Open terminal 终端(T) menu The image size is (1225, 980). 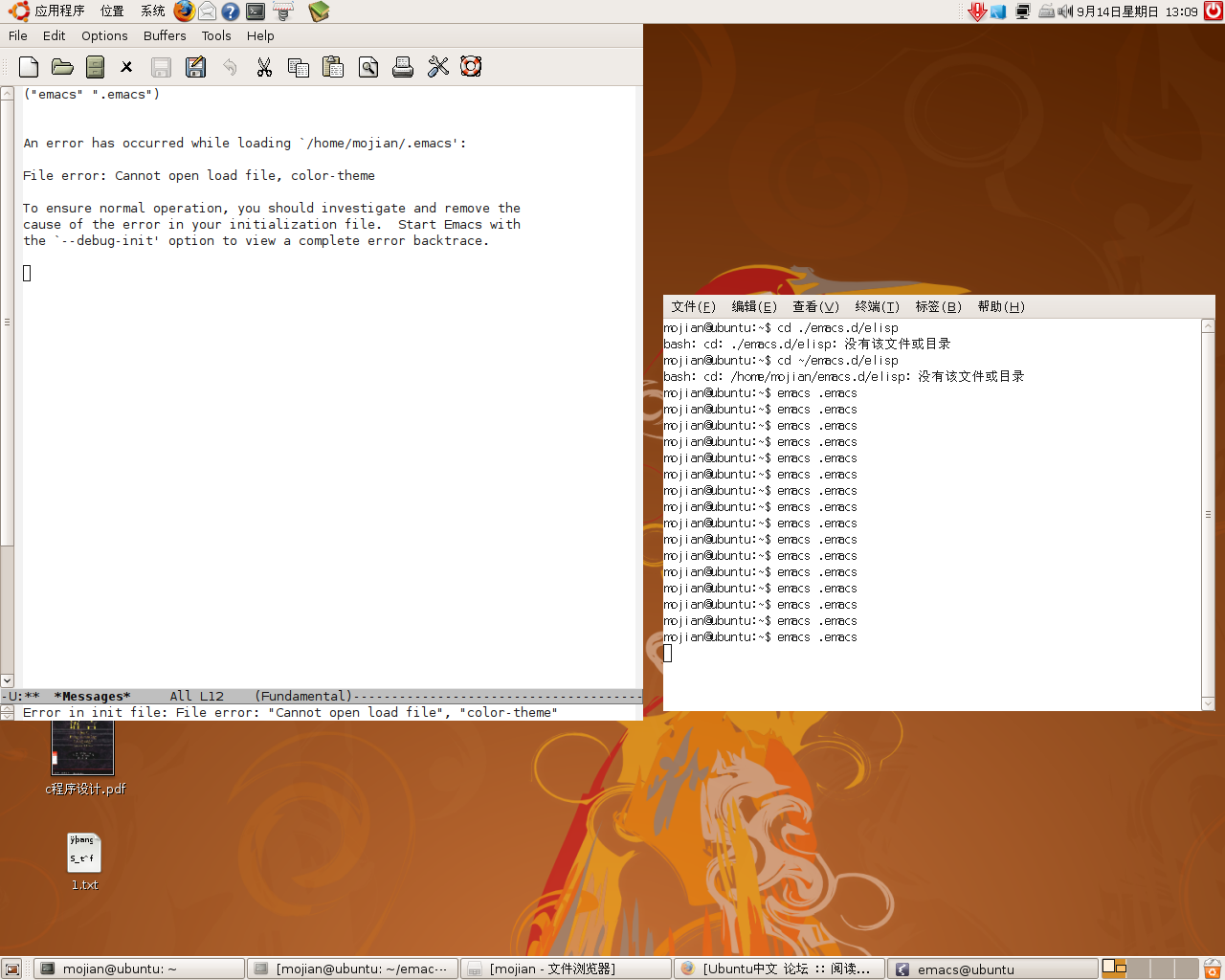877,306
